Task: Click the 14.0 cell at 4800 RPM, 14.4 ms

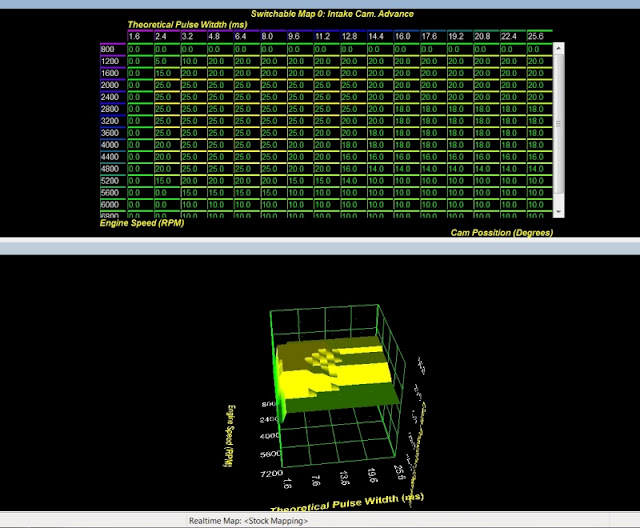Action: (380, 169)
